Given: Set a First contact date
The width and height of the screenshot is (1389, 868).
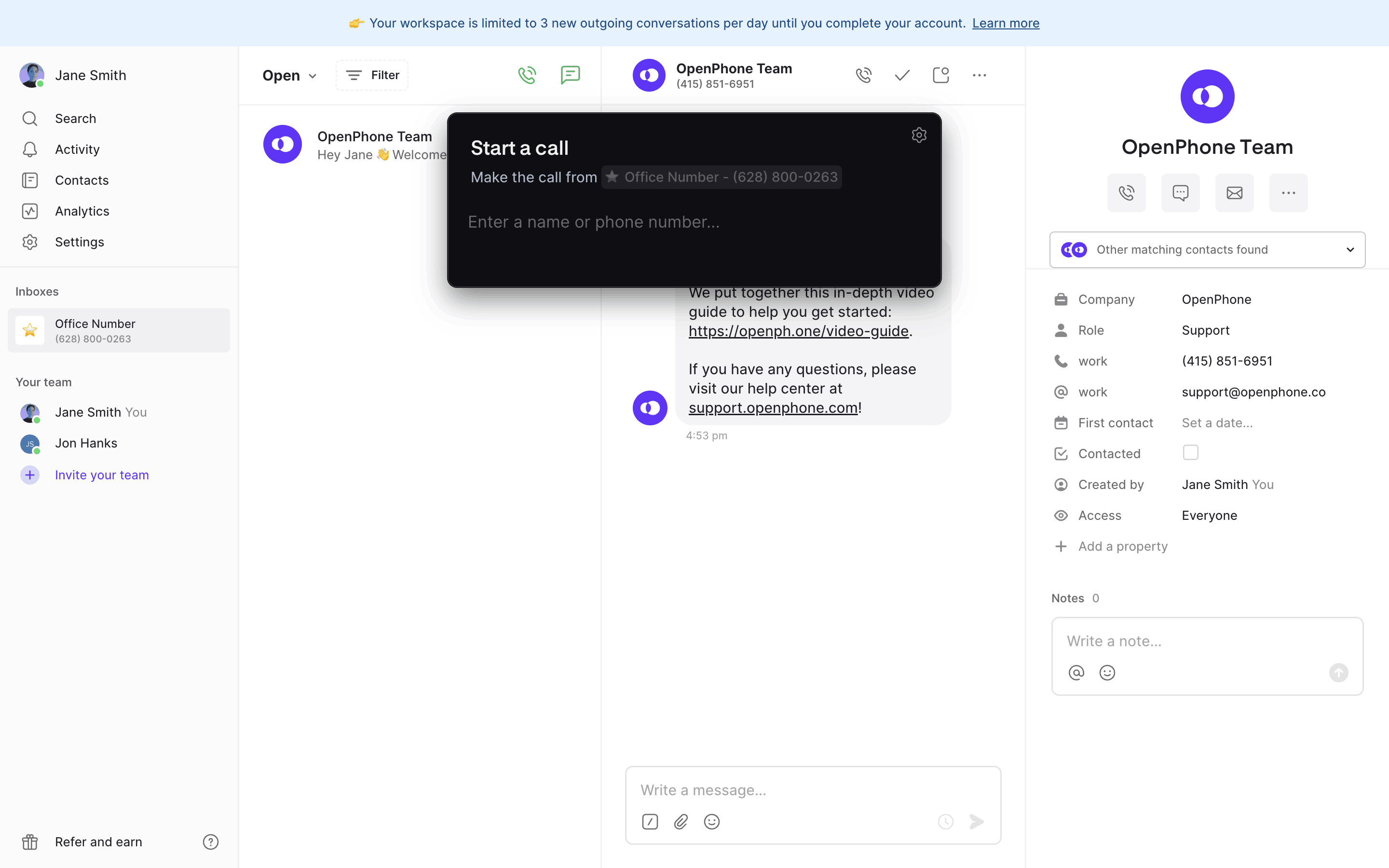Looking at the screenshot, I should (x=1217, y=423).
